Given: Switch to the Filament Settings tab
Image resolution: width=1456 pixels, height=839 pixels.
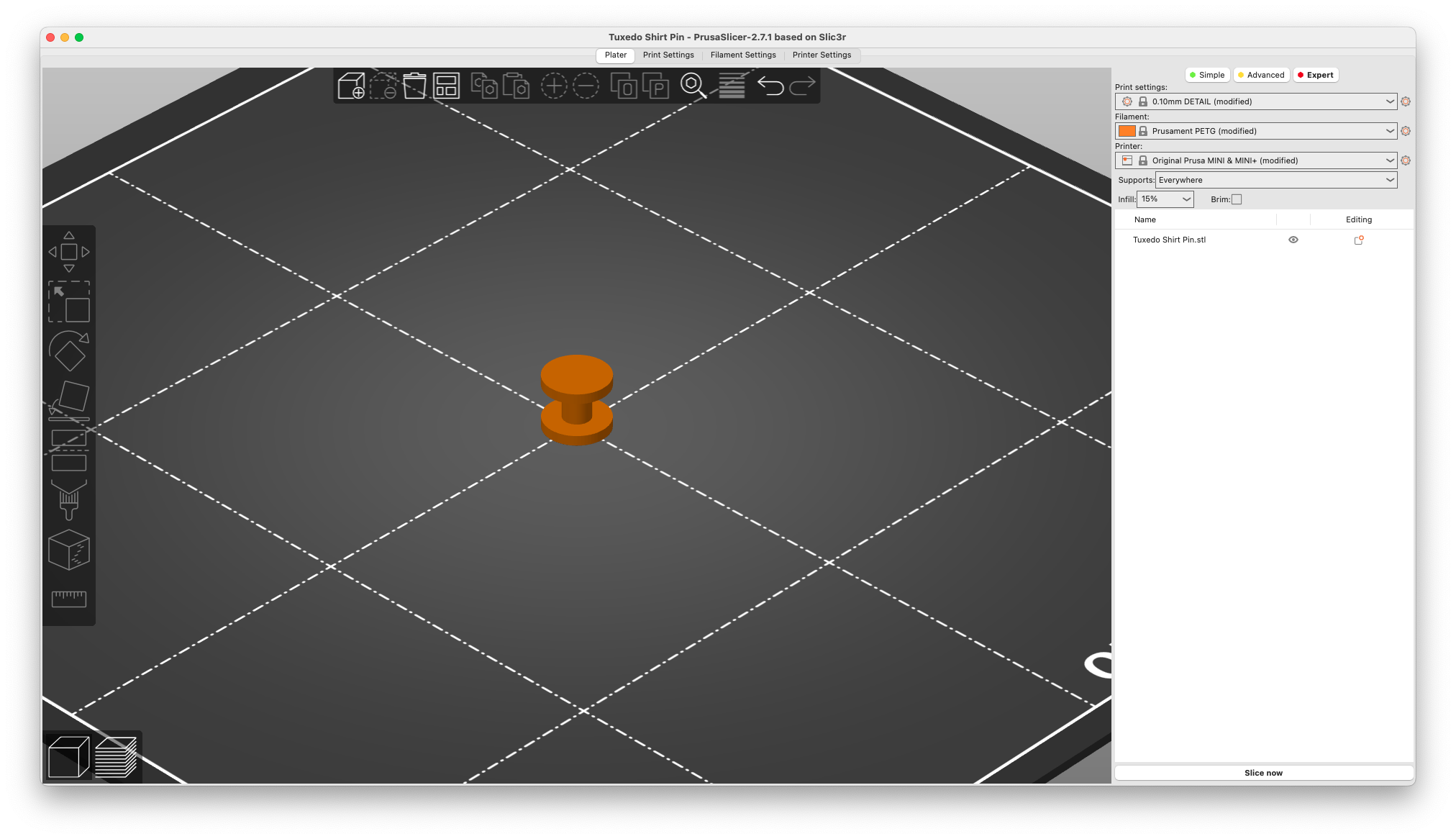Looking at the screenshot, I should pos(742,55).
